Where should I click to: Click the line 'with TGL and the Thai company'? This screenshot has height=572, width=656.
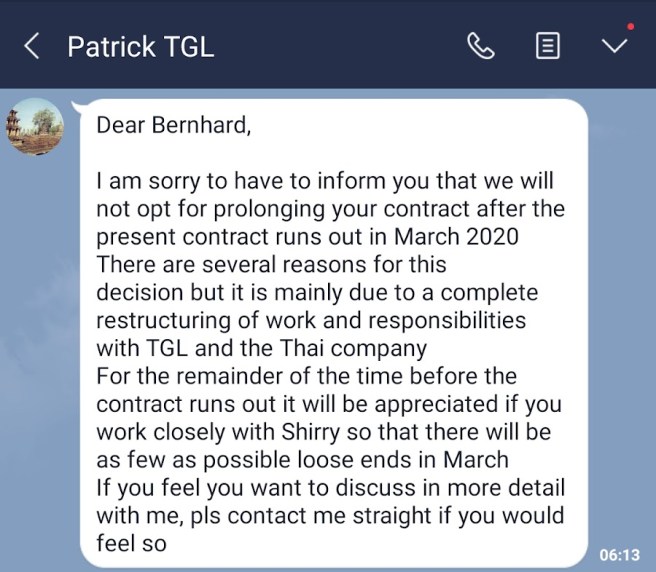click(261, 350)
